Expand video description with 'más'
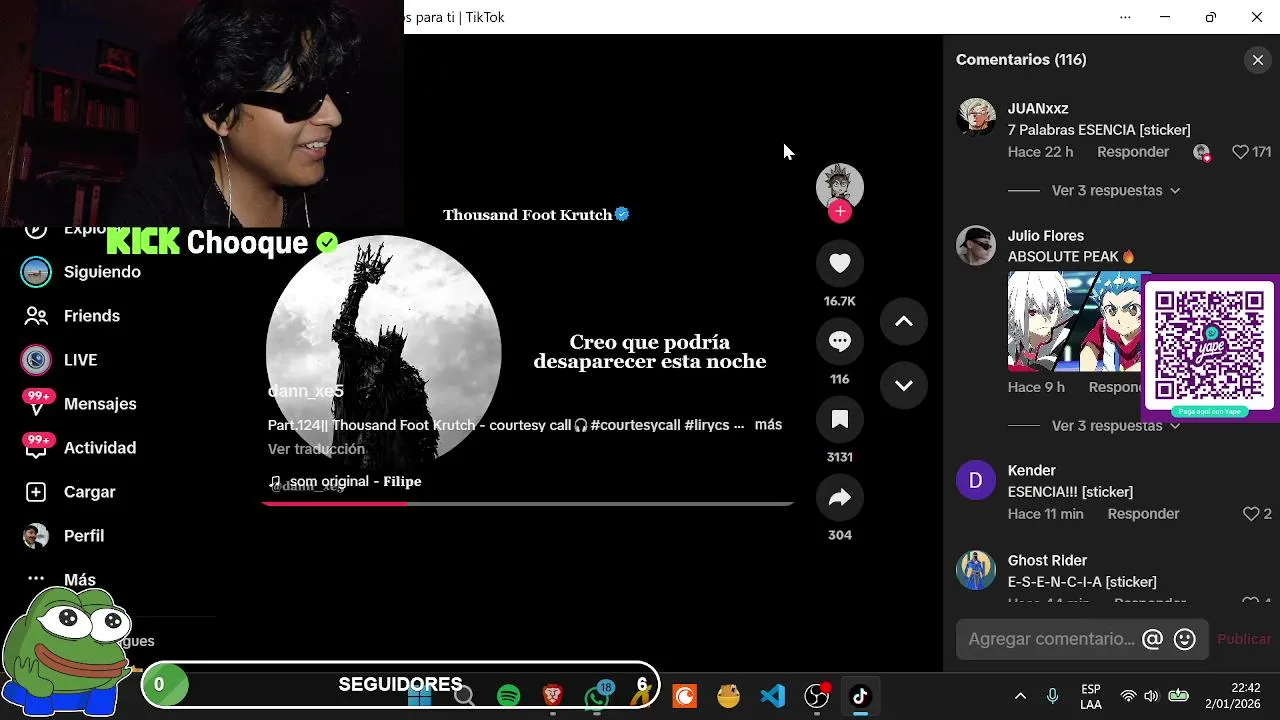 [768, 425]
